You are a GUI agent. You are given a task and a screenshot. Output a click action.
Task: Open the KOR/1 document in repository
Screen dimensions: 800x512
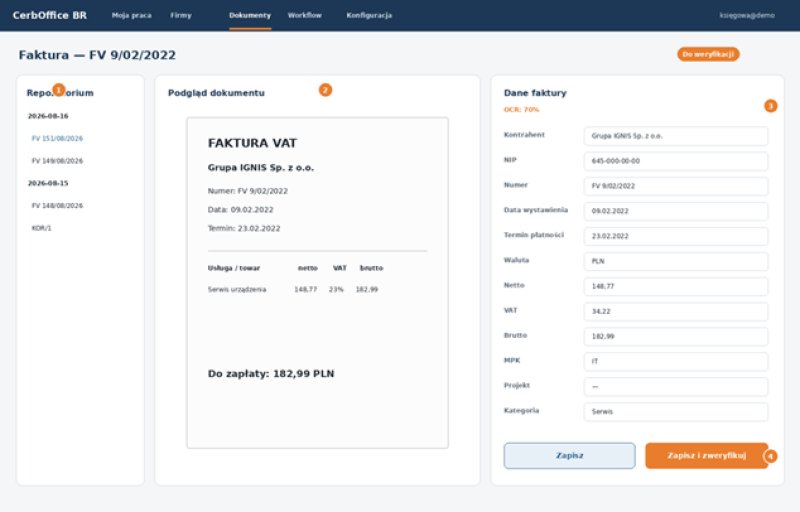point(41,228)
